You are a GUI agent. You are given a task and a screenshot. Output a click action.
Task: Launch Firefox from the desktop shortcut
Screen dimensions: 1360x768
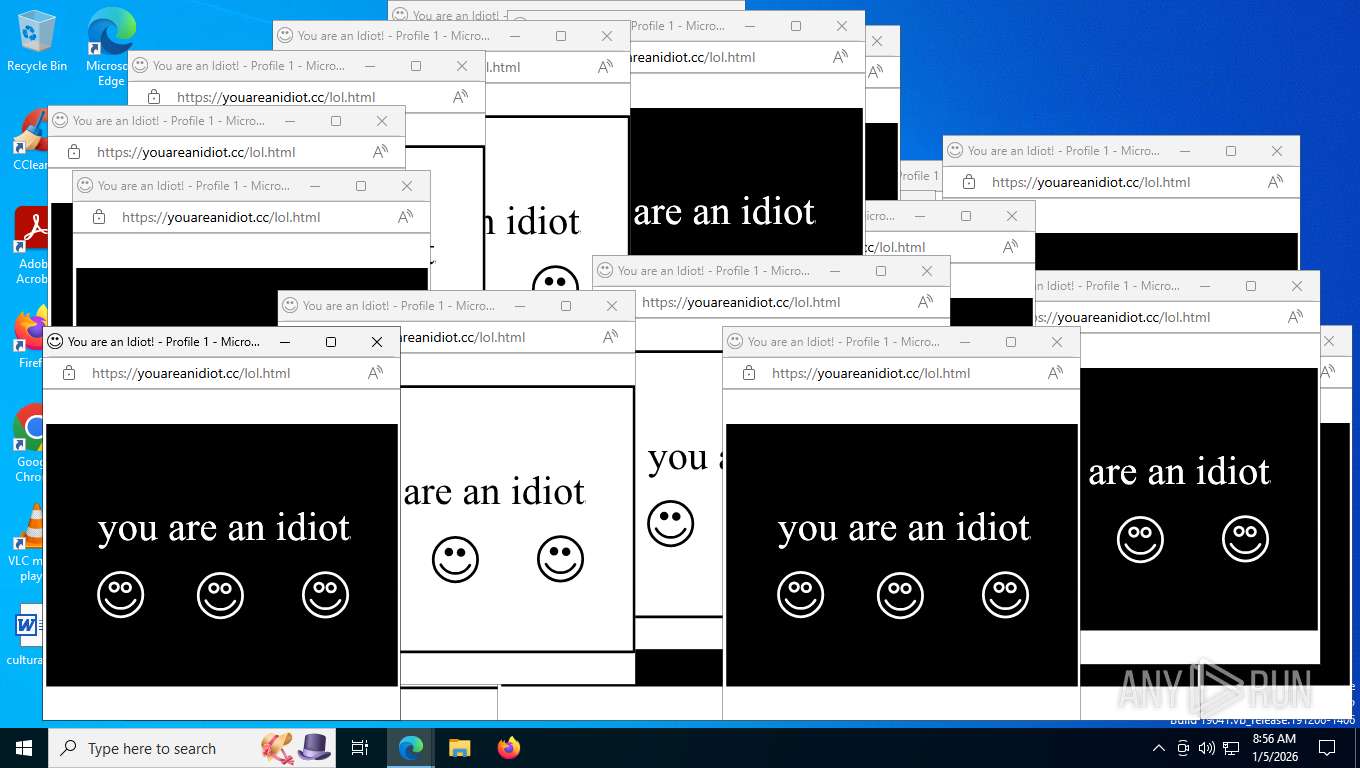(30, 338)
